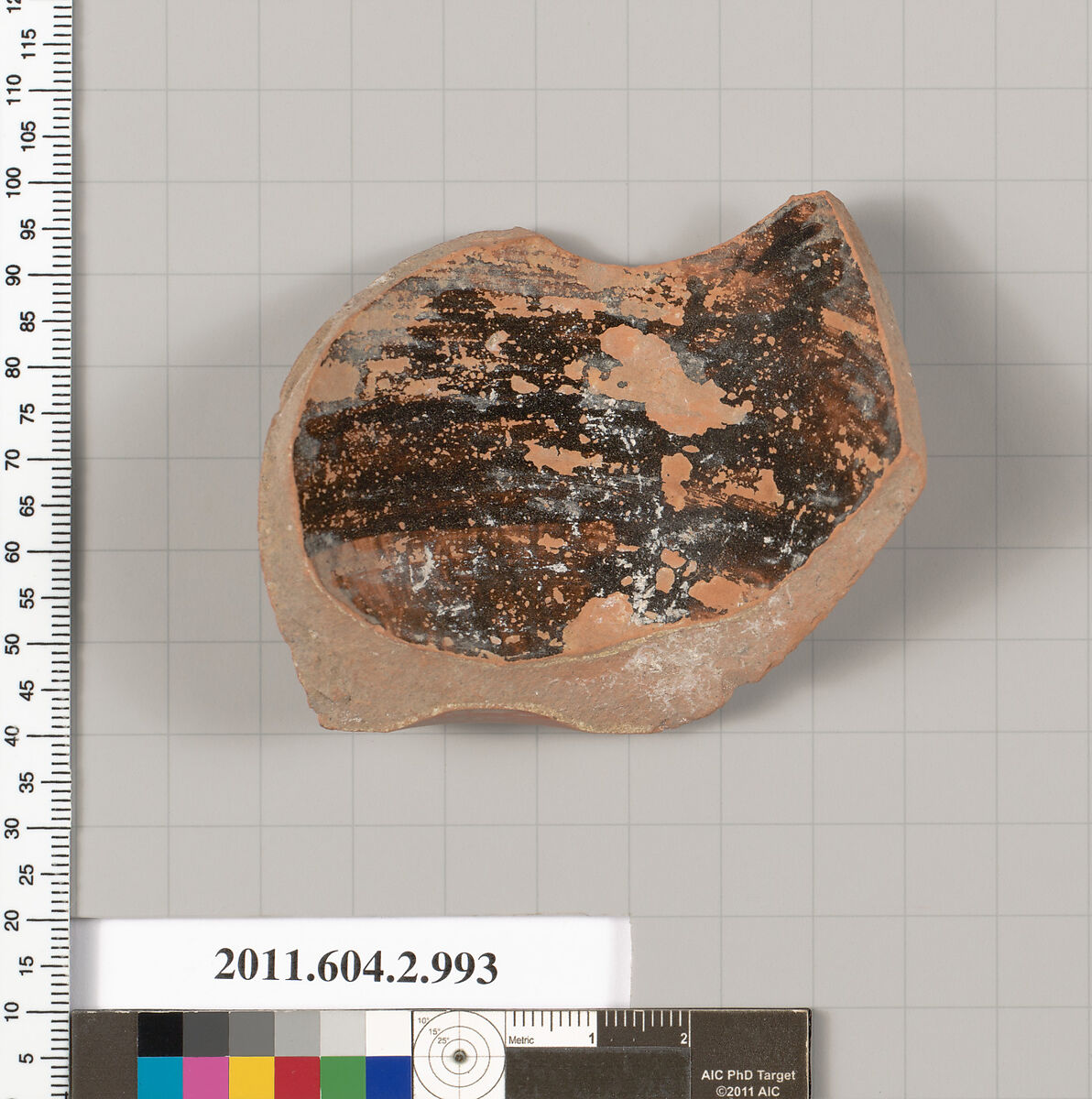Click the 20 mark on vertical ruler
Viewport: 1092px width, 1099px height.
(13, 919)
